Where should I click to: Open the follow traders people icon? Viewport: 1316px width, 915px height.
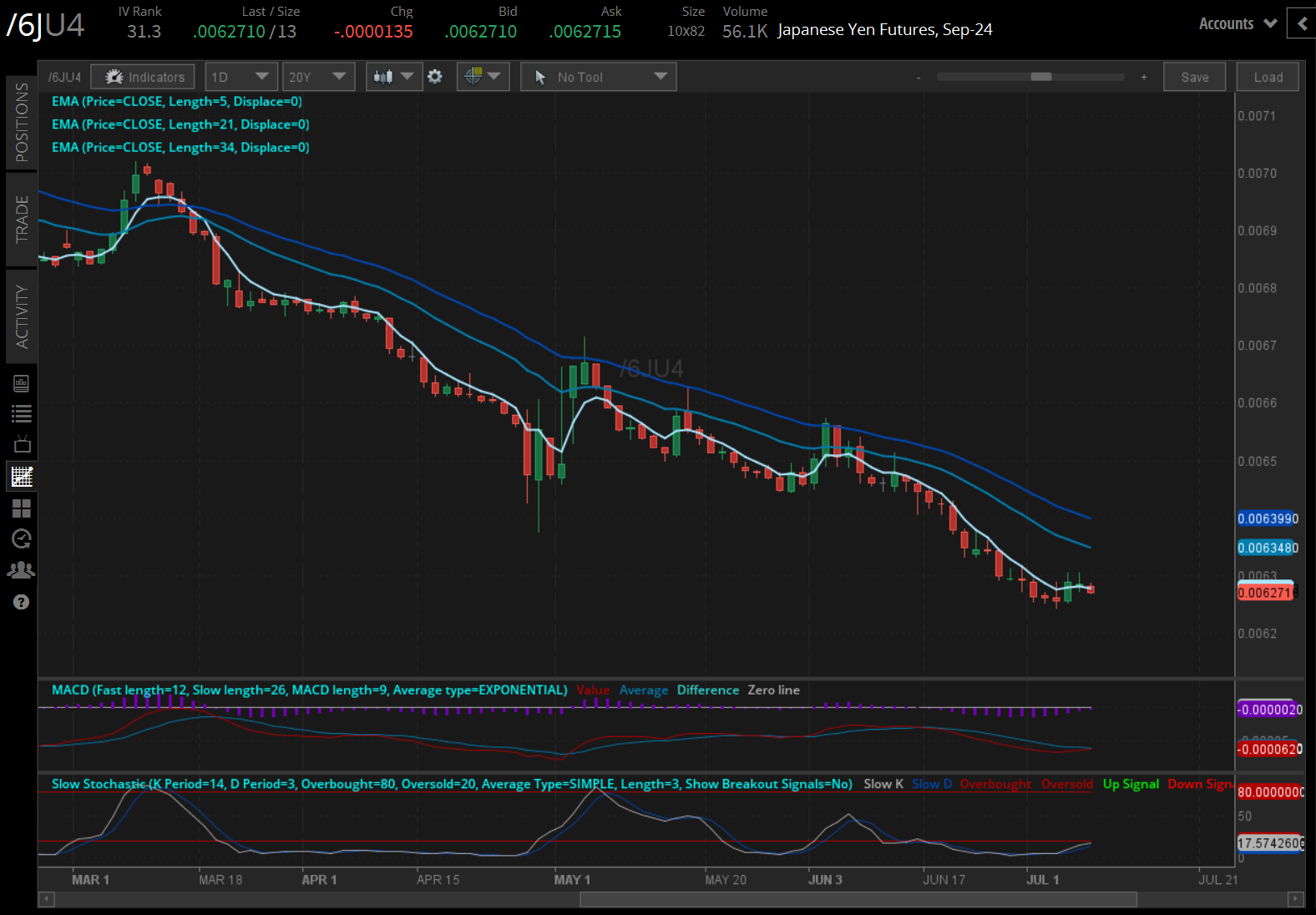pos(22,570)
